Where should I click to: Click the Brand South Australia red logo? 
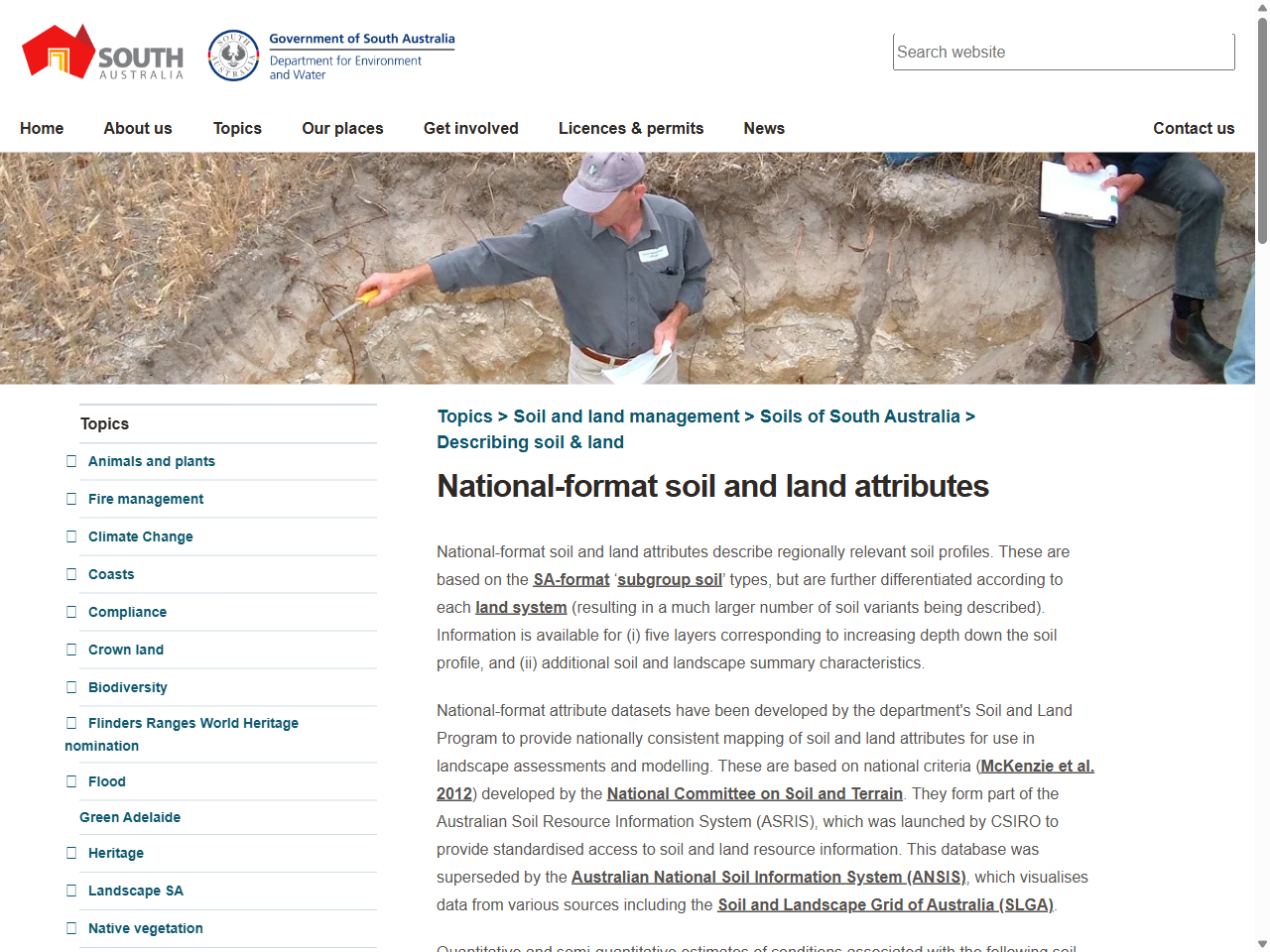58,52
